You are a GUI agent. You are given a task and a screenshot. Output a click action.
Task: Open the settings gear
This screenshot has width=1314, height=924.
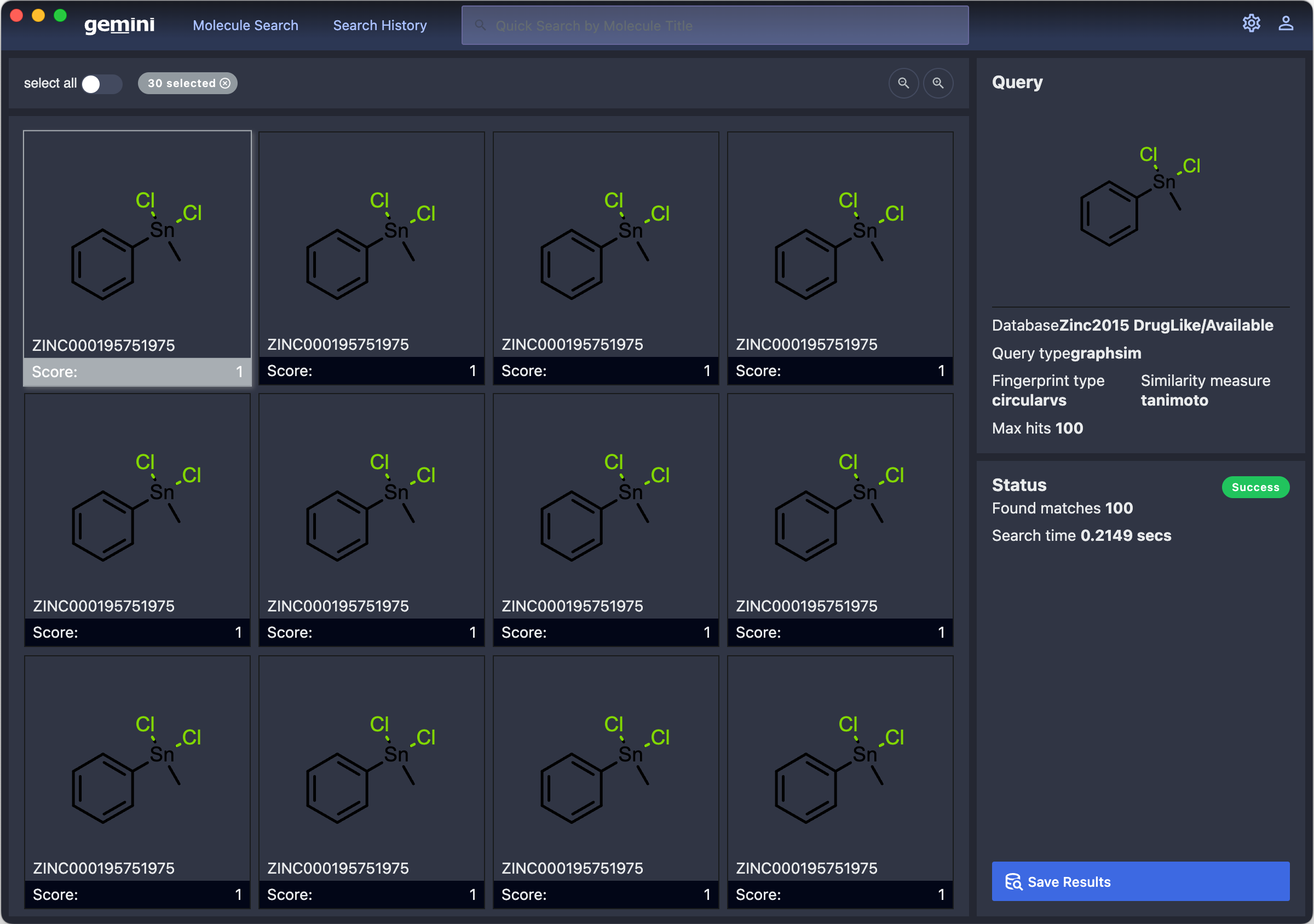click(1252, 24)
